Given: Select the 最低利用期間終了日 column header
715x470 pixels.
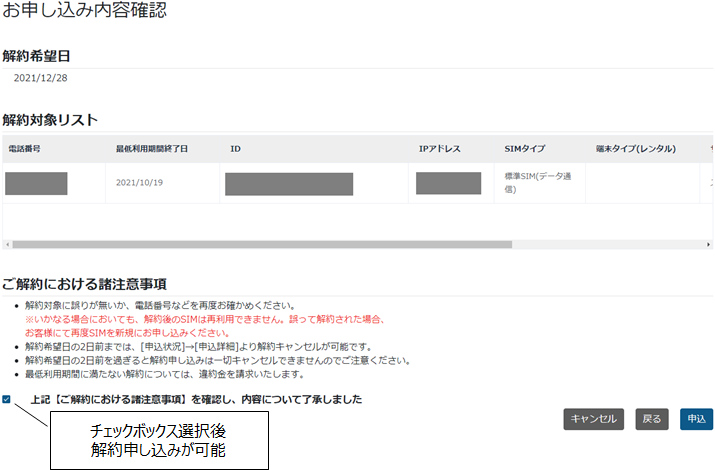Looking at the screenshot, I should coord(151,149).
